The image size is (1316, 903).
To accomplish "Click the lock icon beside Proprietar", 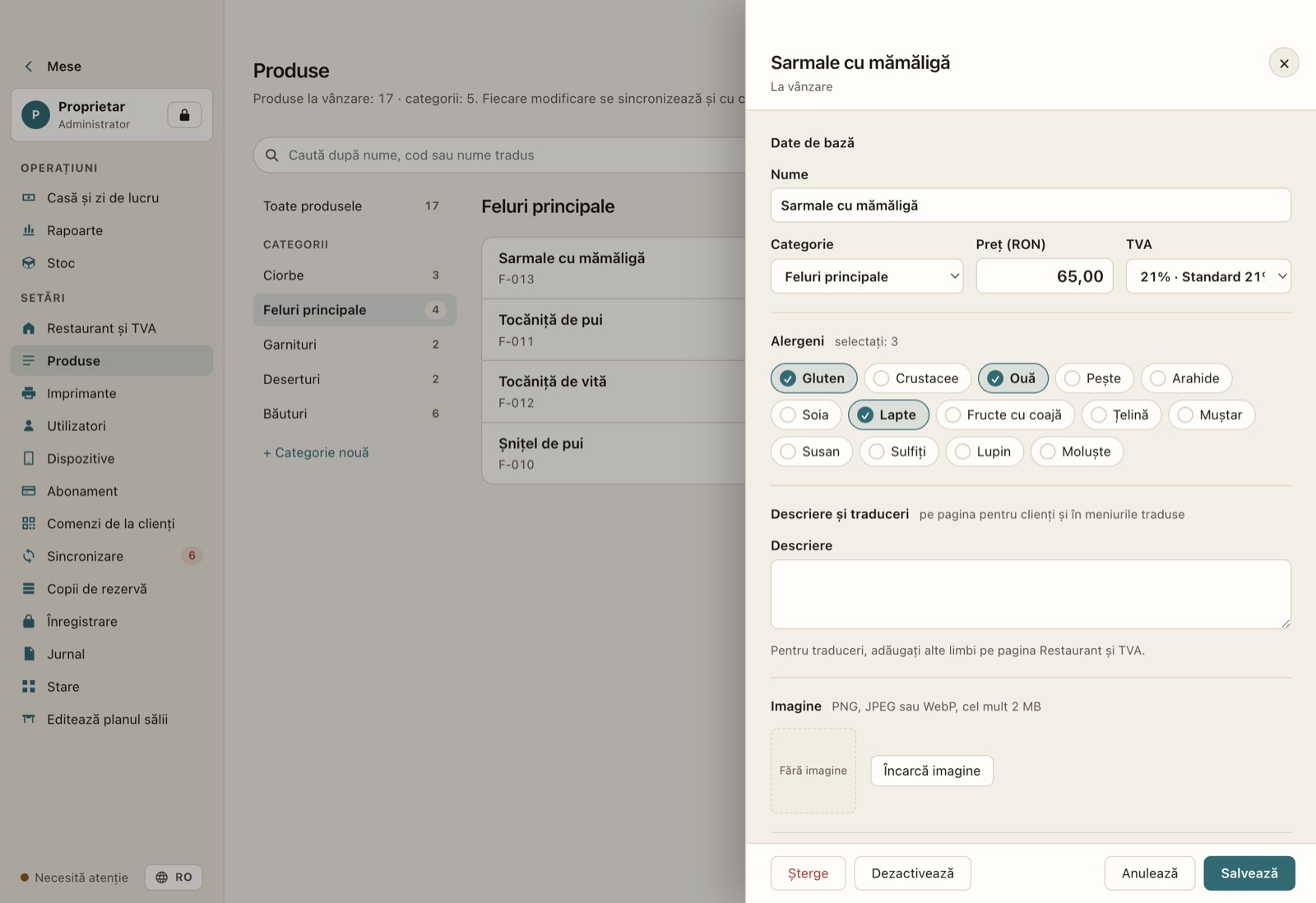I will (184, 114).
